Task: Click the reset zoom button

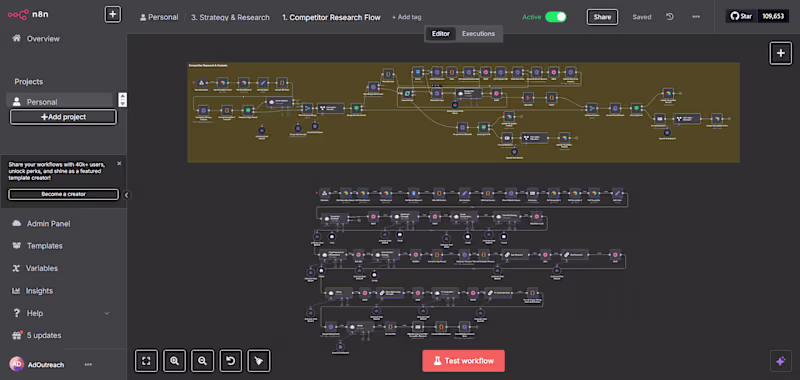Action: [x=231, y=361]
